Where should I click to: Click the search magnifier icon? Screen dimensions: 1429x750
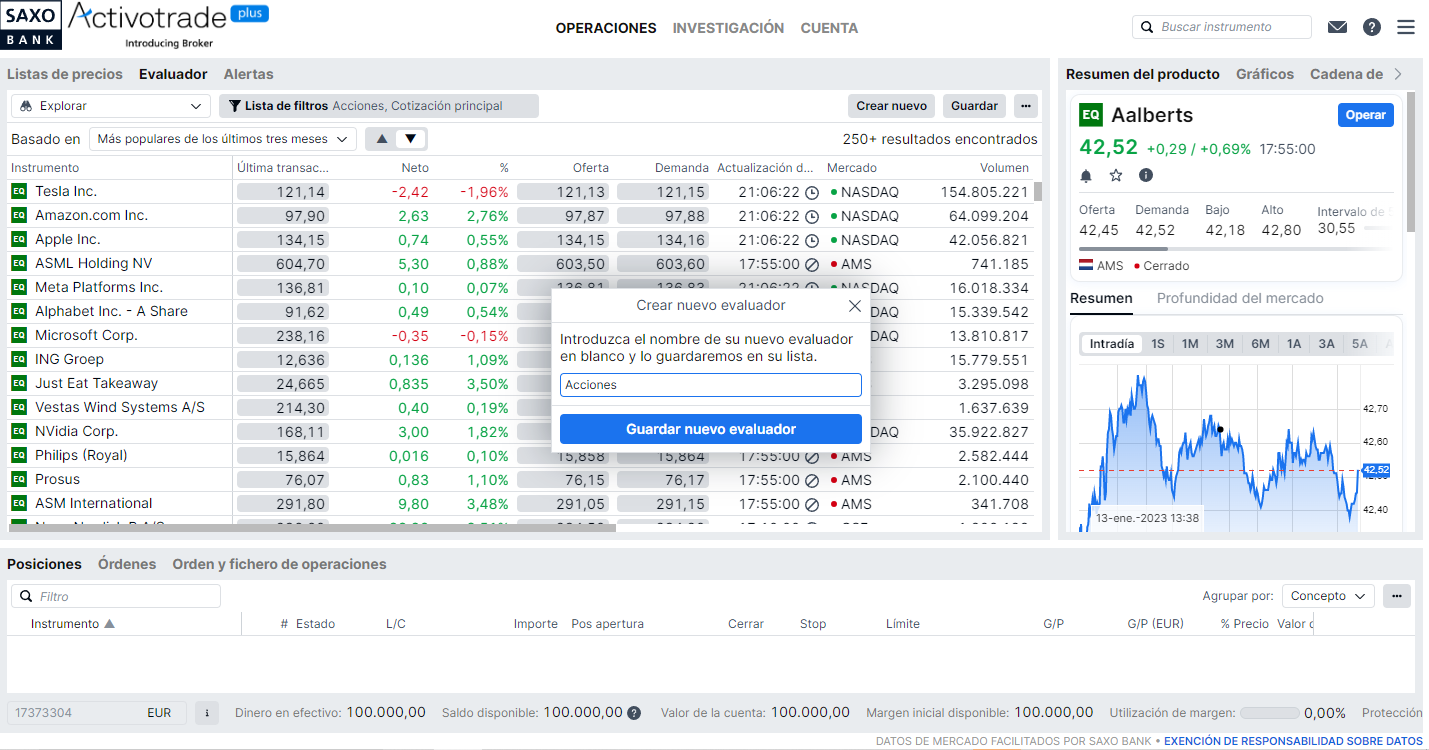1147,27
